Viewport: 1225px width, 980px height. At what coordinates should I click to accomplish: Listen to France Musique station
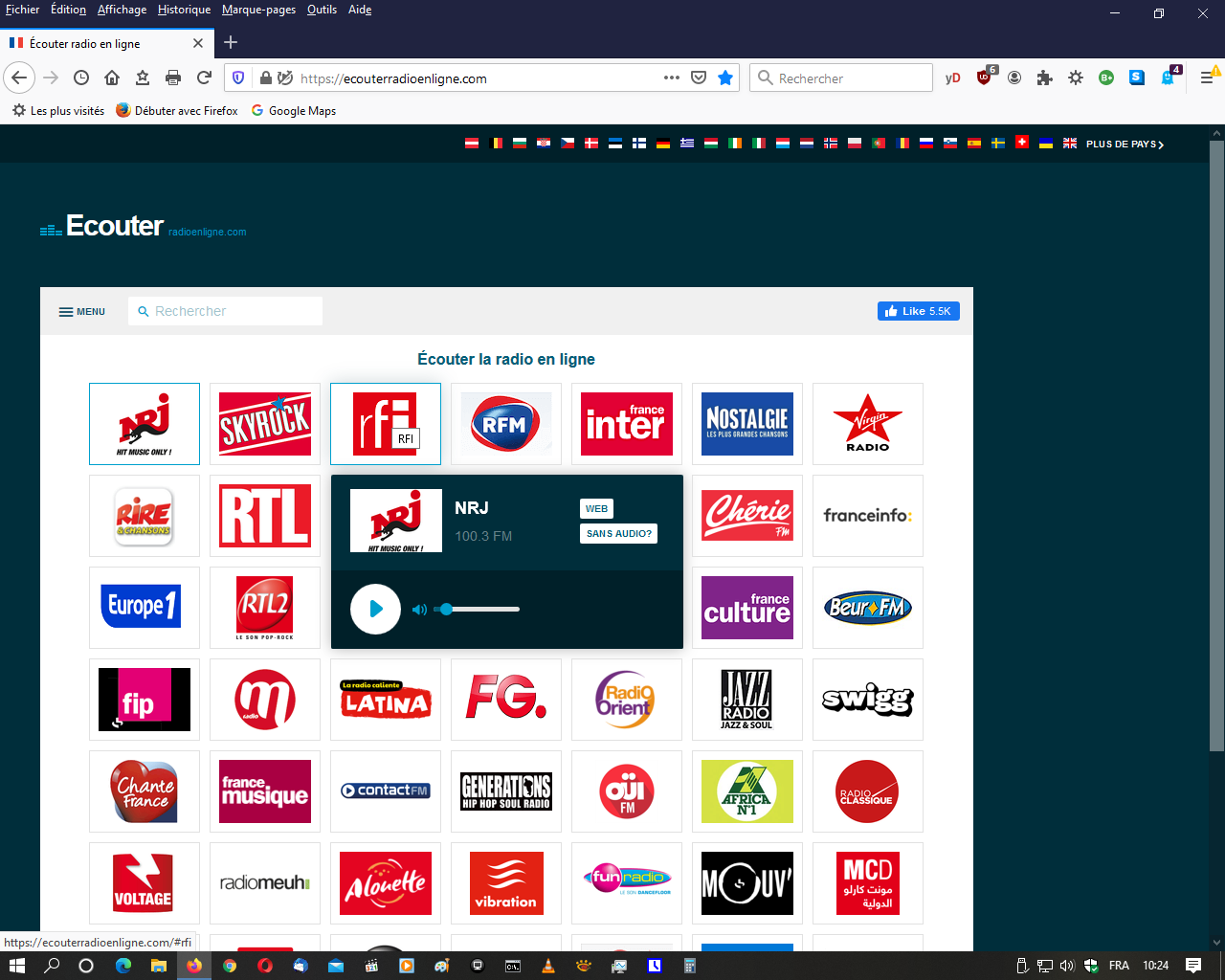(265, 791)
